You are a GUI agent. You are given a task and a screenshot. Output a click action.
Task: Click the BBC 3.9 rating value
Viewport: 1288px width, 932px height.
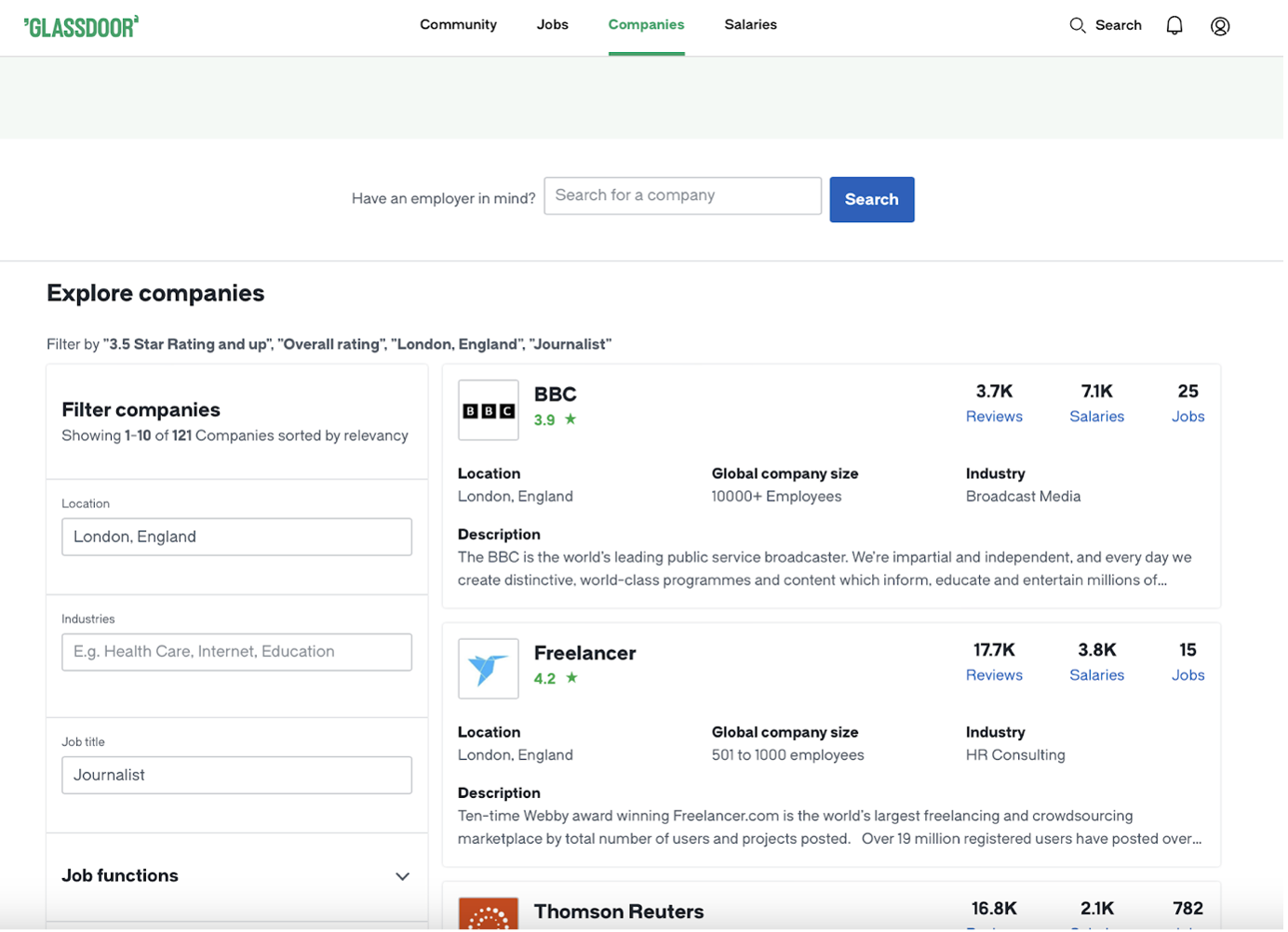click(x=546, y=421)
